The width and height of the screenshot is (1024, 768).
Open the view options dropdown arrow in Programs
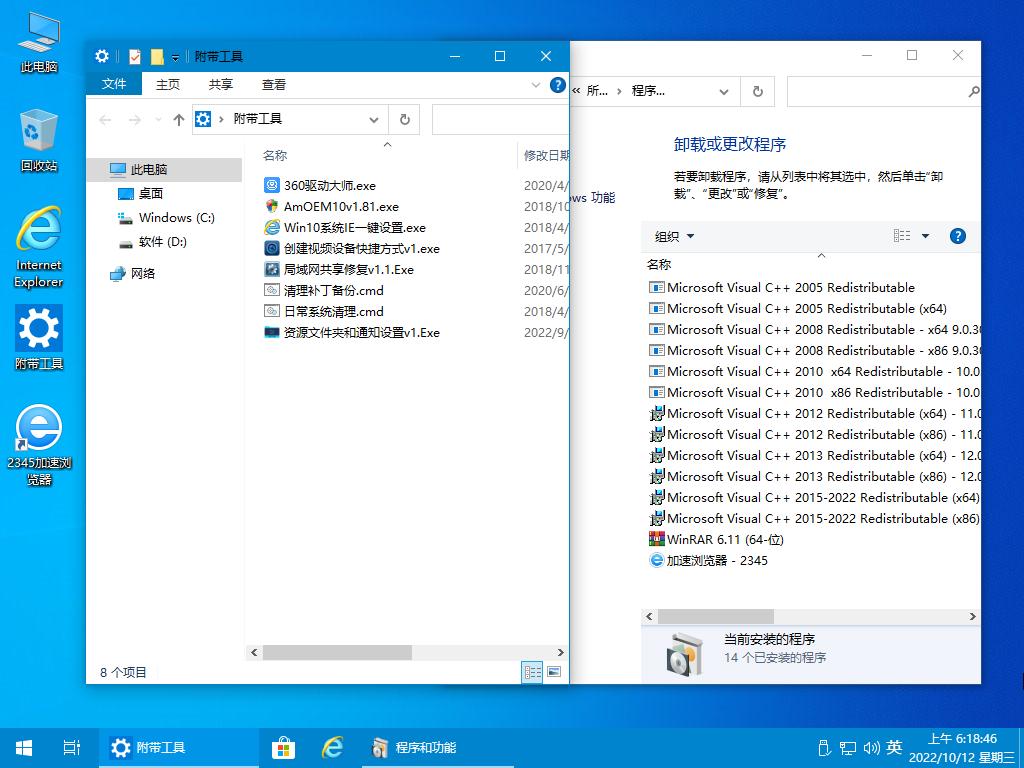point(925,236)
